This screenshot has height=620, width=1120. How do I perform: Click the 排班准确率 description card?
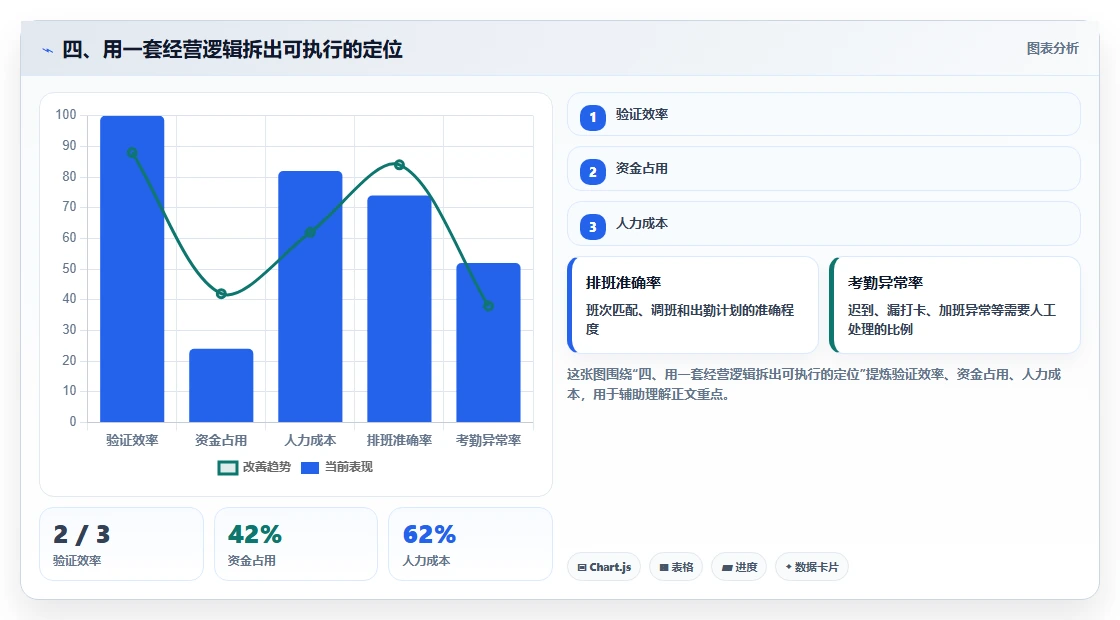(x=693, y=305)
